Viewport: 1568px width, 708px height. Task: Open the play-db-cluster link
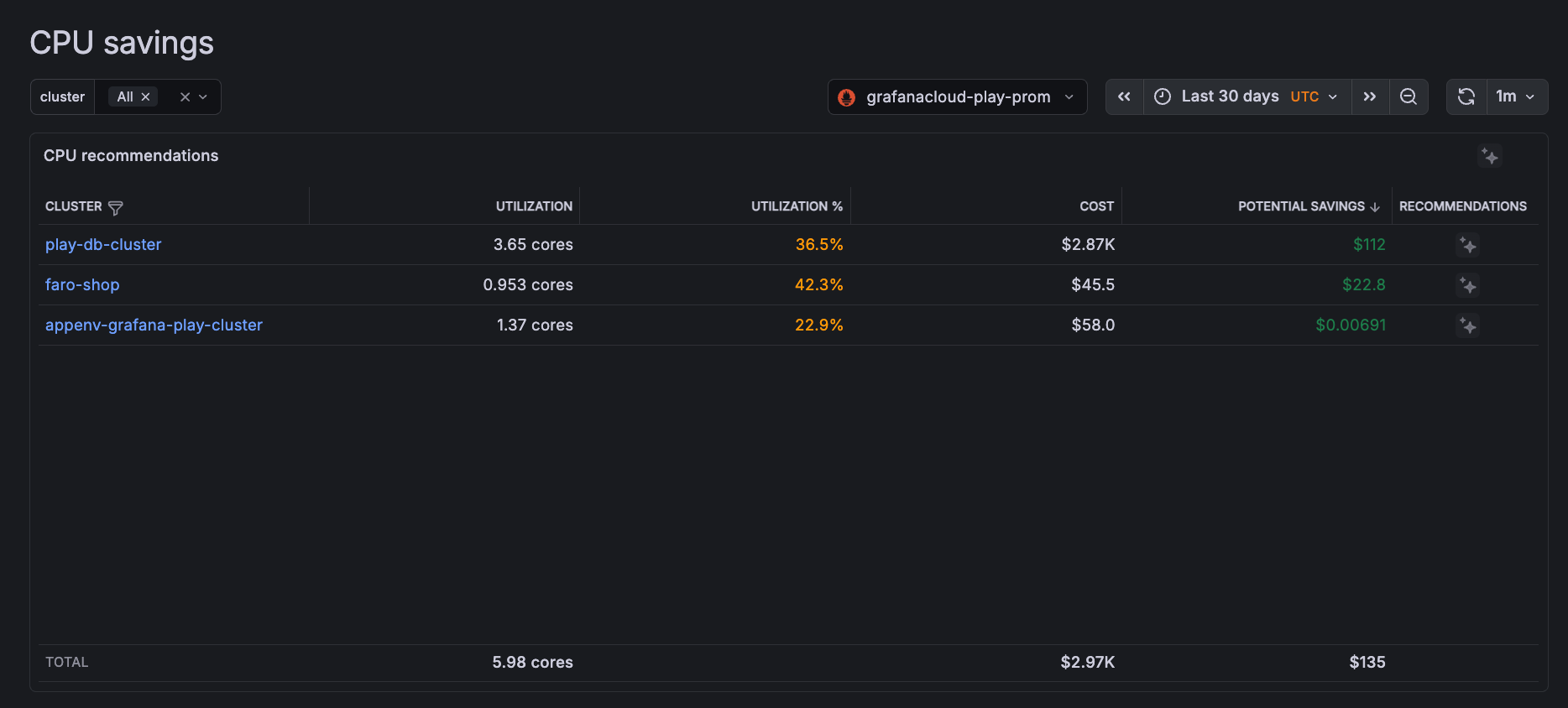pyautogui.click(x=103, y=245)
